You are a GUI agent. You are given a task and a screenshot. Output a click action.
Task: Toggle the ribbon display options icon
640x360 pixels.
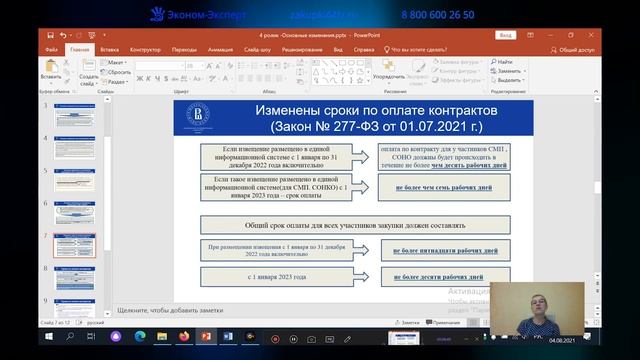[530, 36]
